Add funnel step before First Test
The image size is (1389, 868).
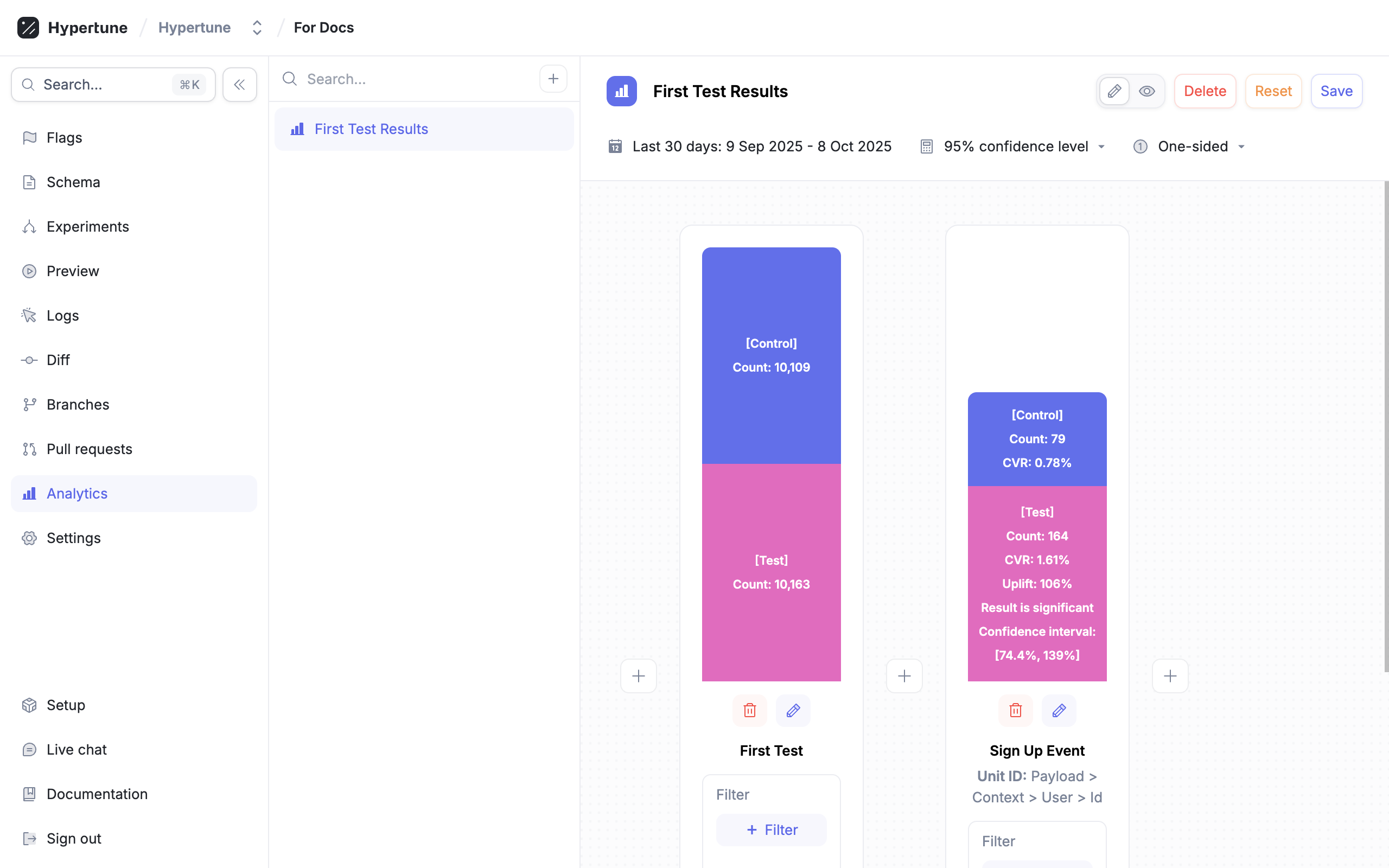638,676
